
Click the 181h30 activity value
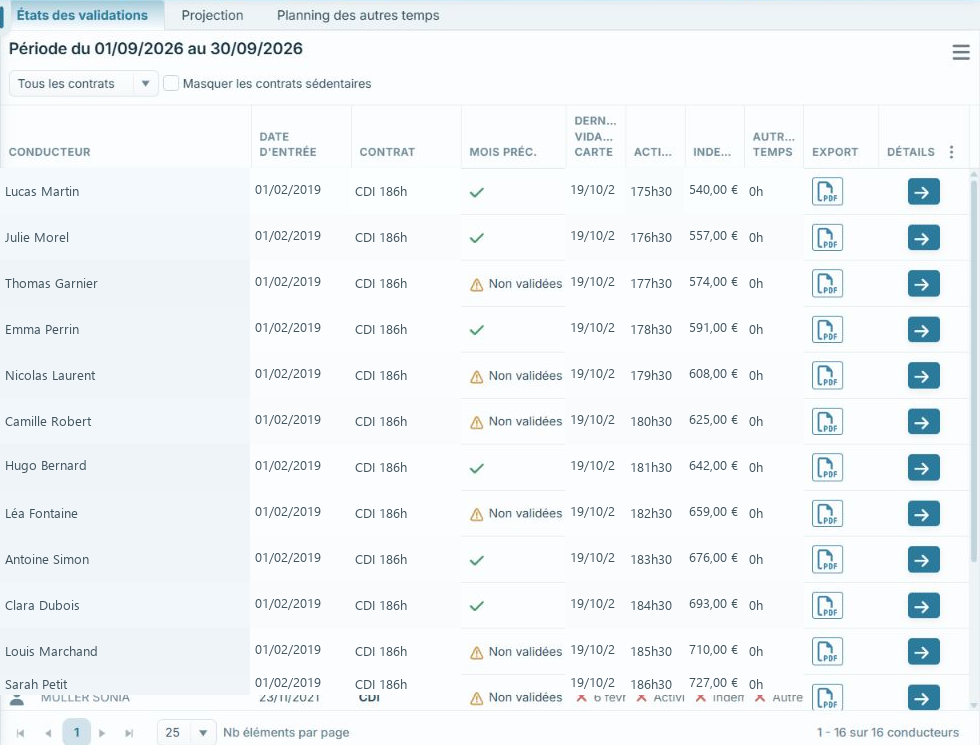coord(651,468)
